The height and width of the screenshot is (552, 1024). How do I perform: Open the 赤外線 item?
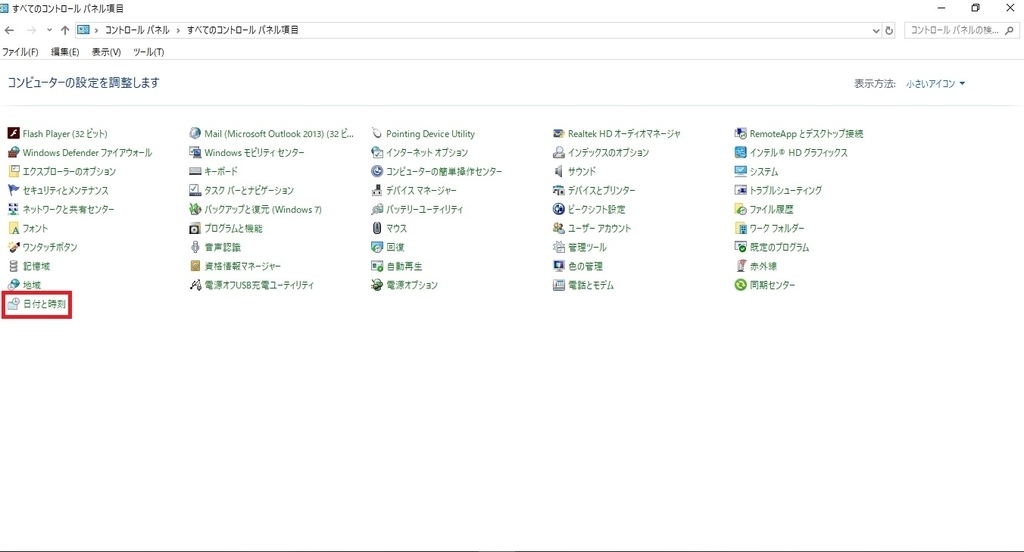click(756, 266)
